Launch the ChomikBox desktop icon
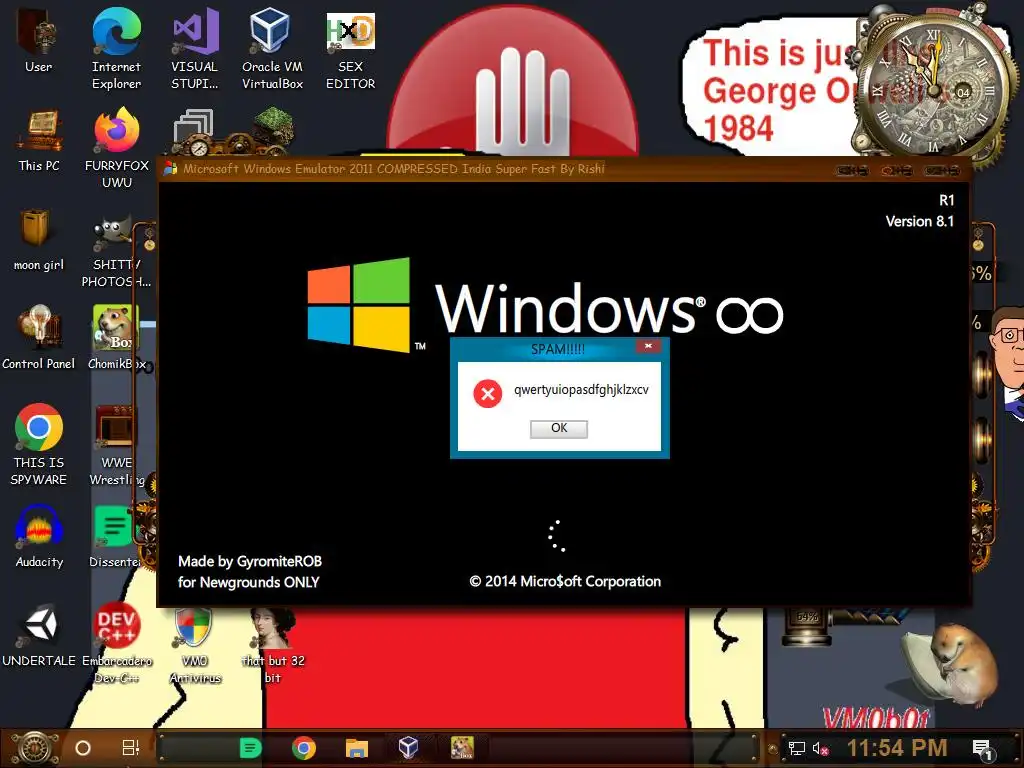 pyautogui.click(x=116, y=337)
